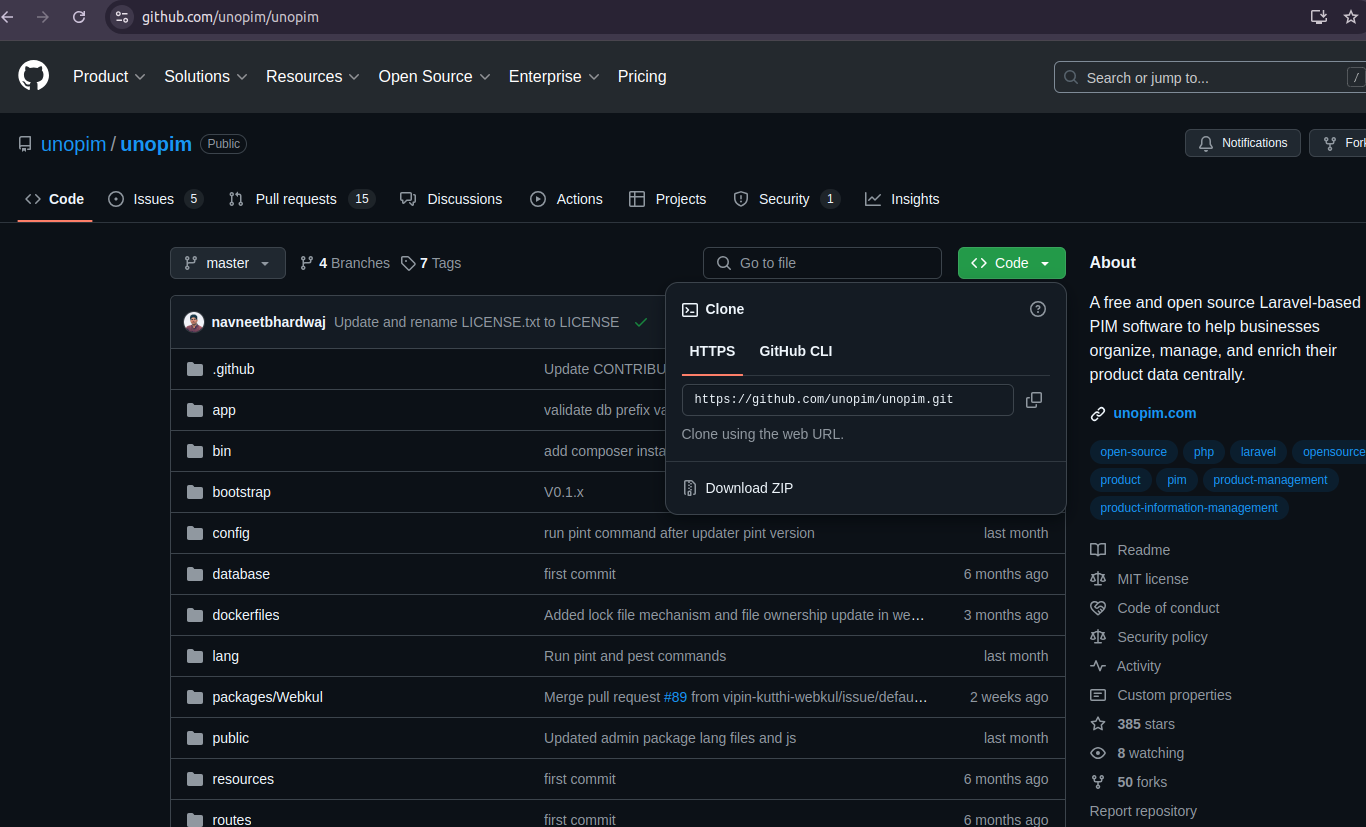
Task: Click the Pricing link
Action: point(642,76)
